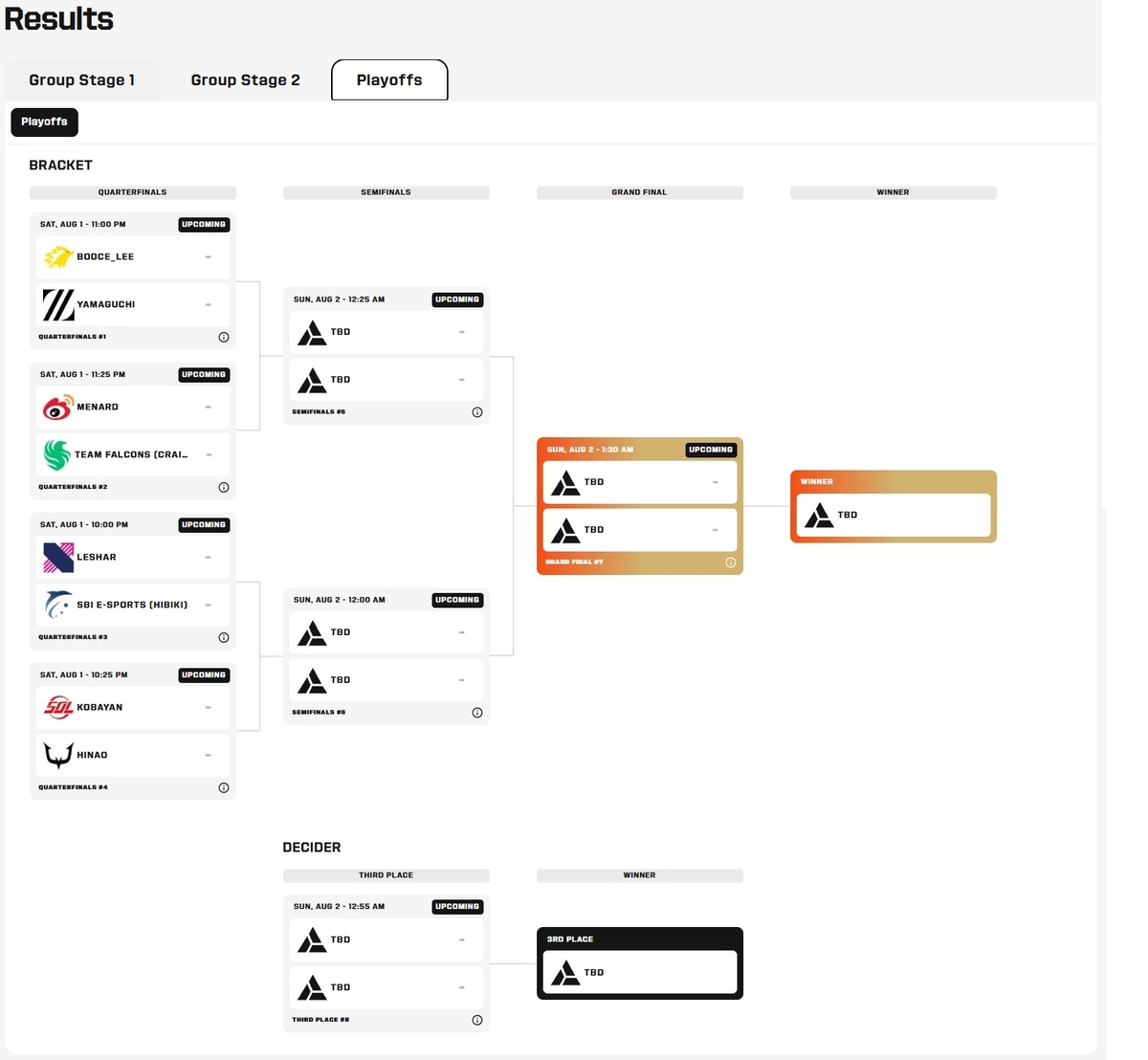Open info icon for Quarterfinals #2
Image resolution: width=1148 pixels, height=1060 pixels.
224,487
